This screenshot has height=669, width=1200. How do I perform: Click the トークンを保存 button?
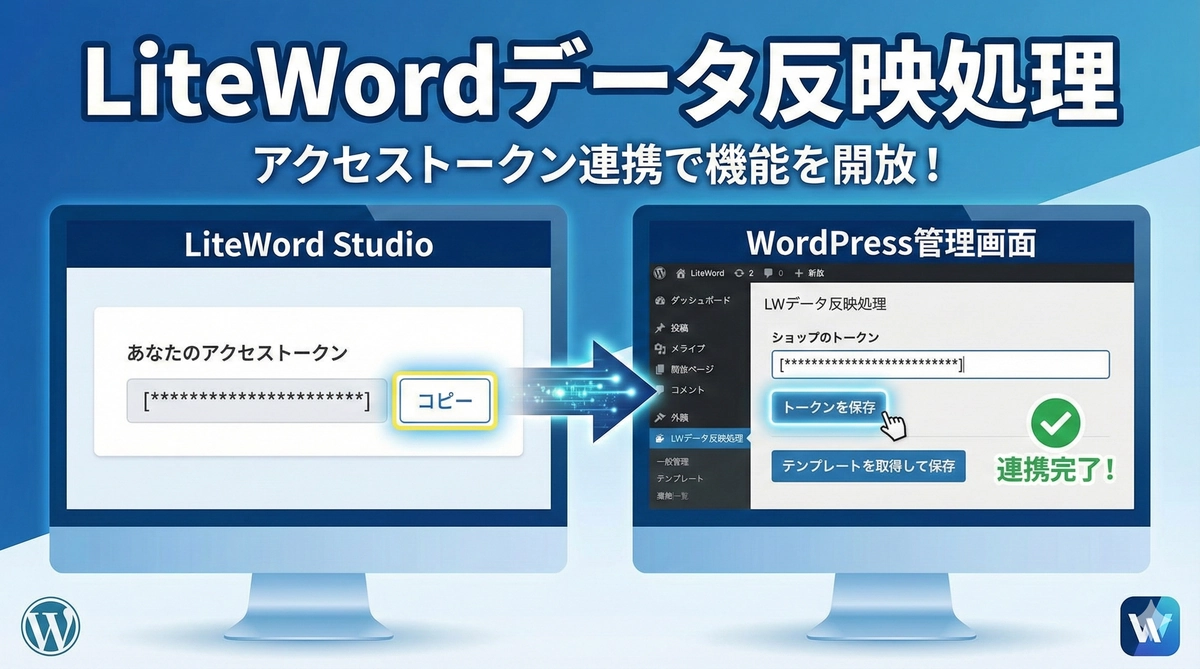coord(828,407)
